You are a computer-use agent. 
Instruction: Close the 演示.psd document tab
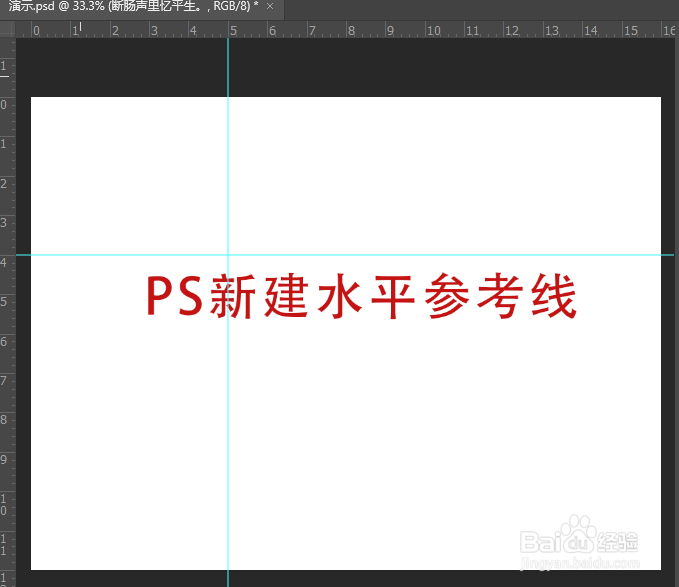click(270, 6)
